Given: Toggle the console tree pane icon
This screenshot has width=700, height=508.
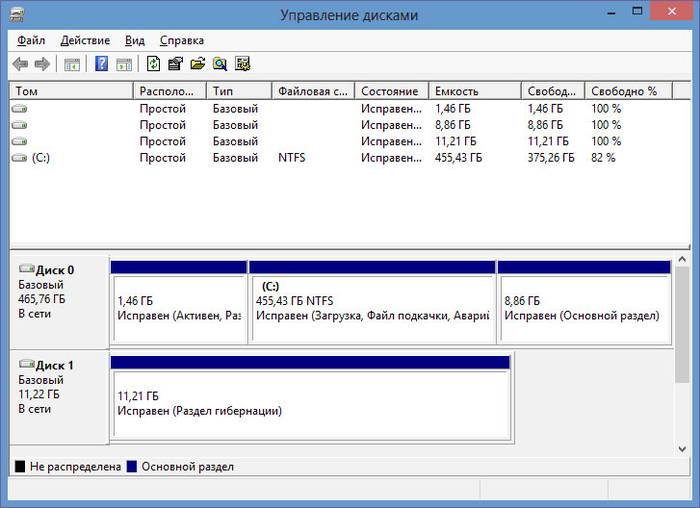Looking at the screenshot, I should 72,64.
